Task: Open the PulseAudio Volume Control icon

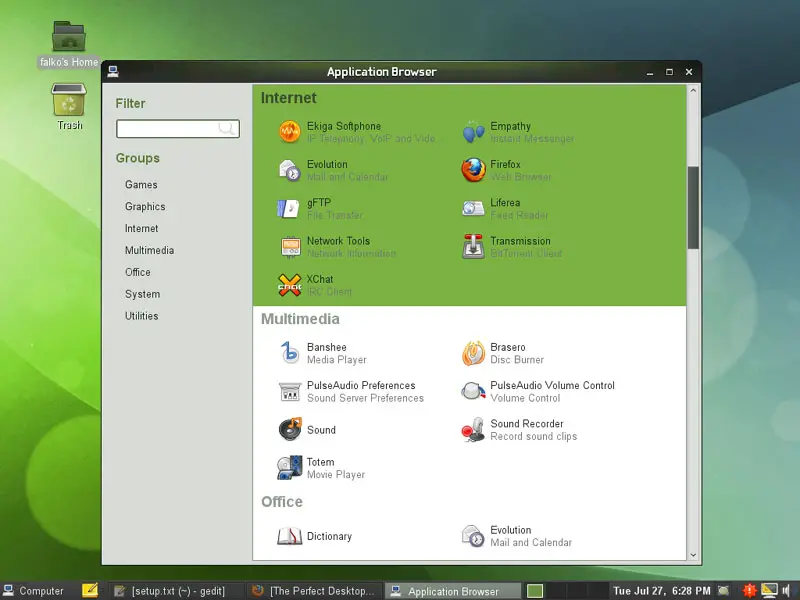Action: (x=473, y=391)
